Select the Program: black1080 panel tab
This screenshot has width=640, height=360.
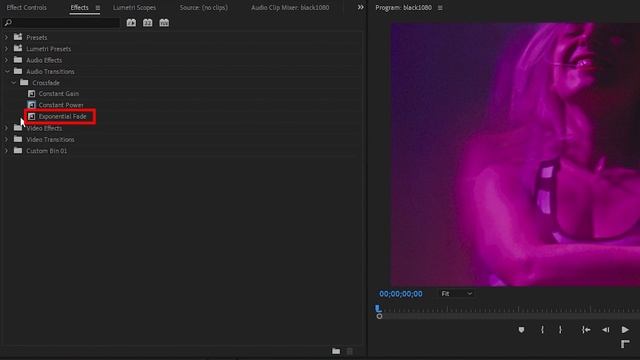point(403,7)
